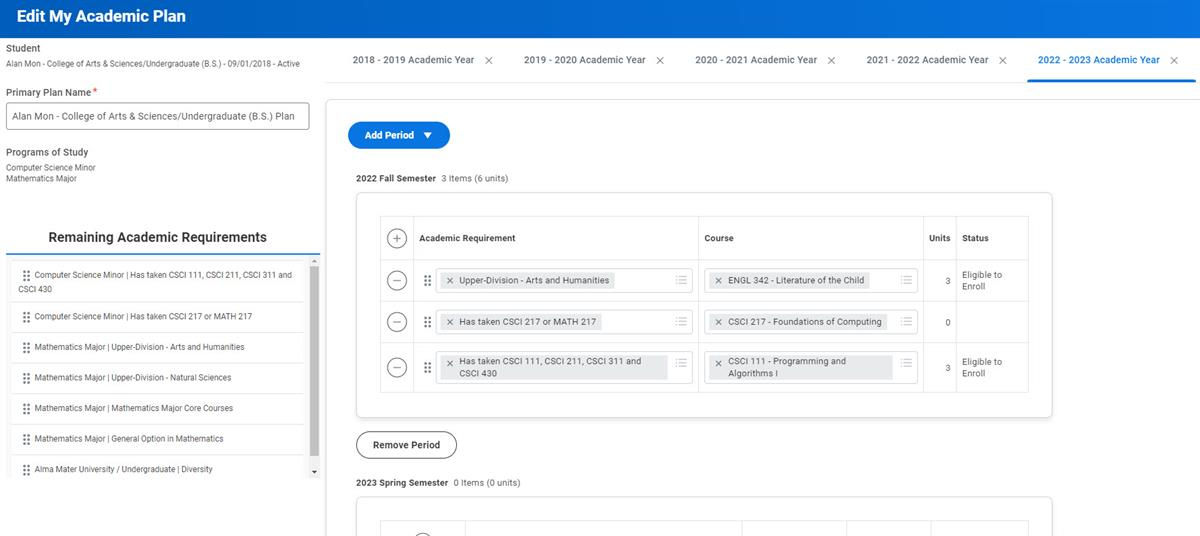This screenshot has width=1200, height=536.
Task: Grab handle of Computer Science Minor CSCI 217 requirement
Action: (26, 317)
